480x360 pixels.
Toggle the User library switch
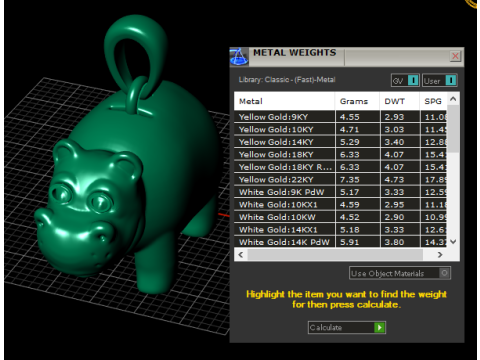pyautogui.click(x=439, y=80)
